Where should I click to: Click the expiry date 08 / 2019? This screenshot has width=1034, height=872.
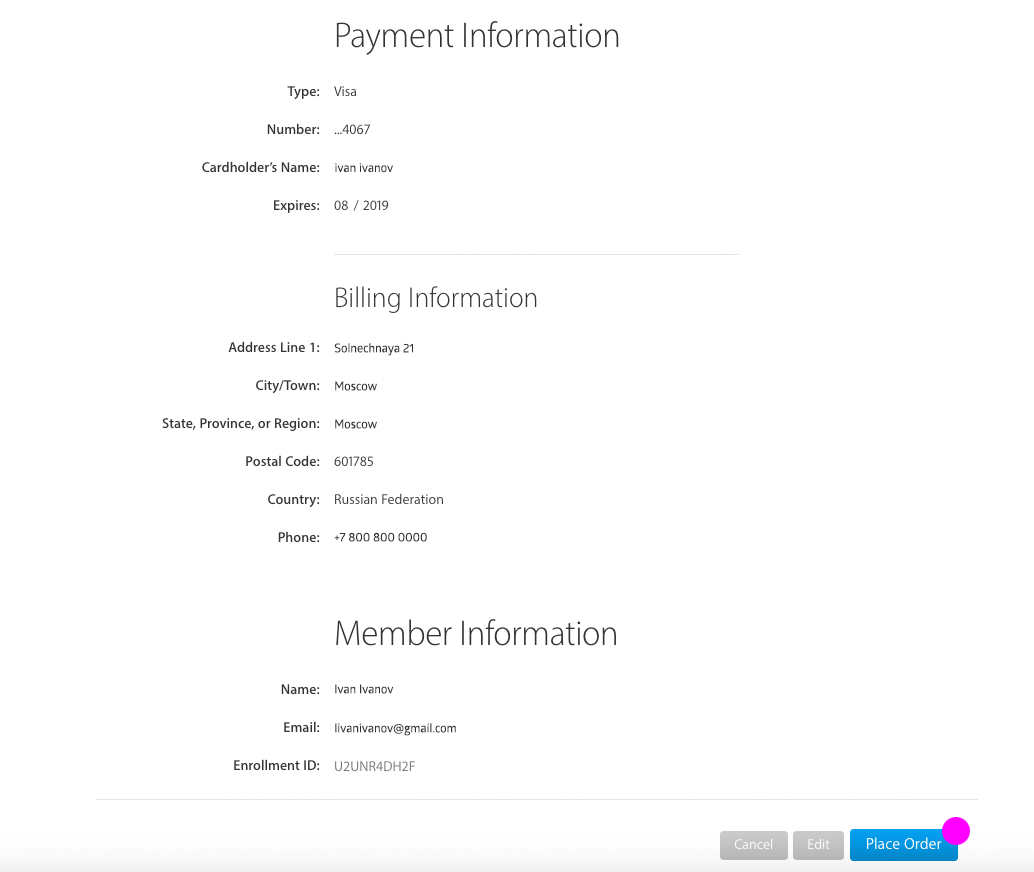tap(361, 206)
